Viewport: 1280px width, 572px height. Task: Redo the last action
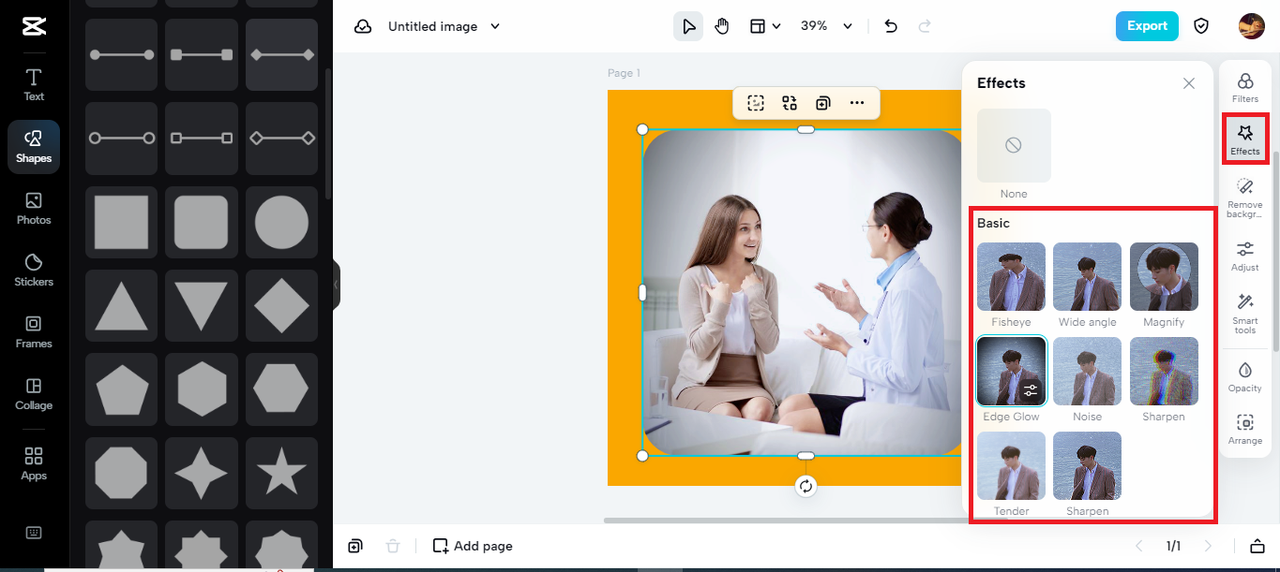[x=925, y=27]
